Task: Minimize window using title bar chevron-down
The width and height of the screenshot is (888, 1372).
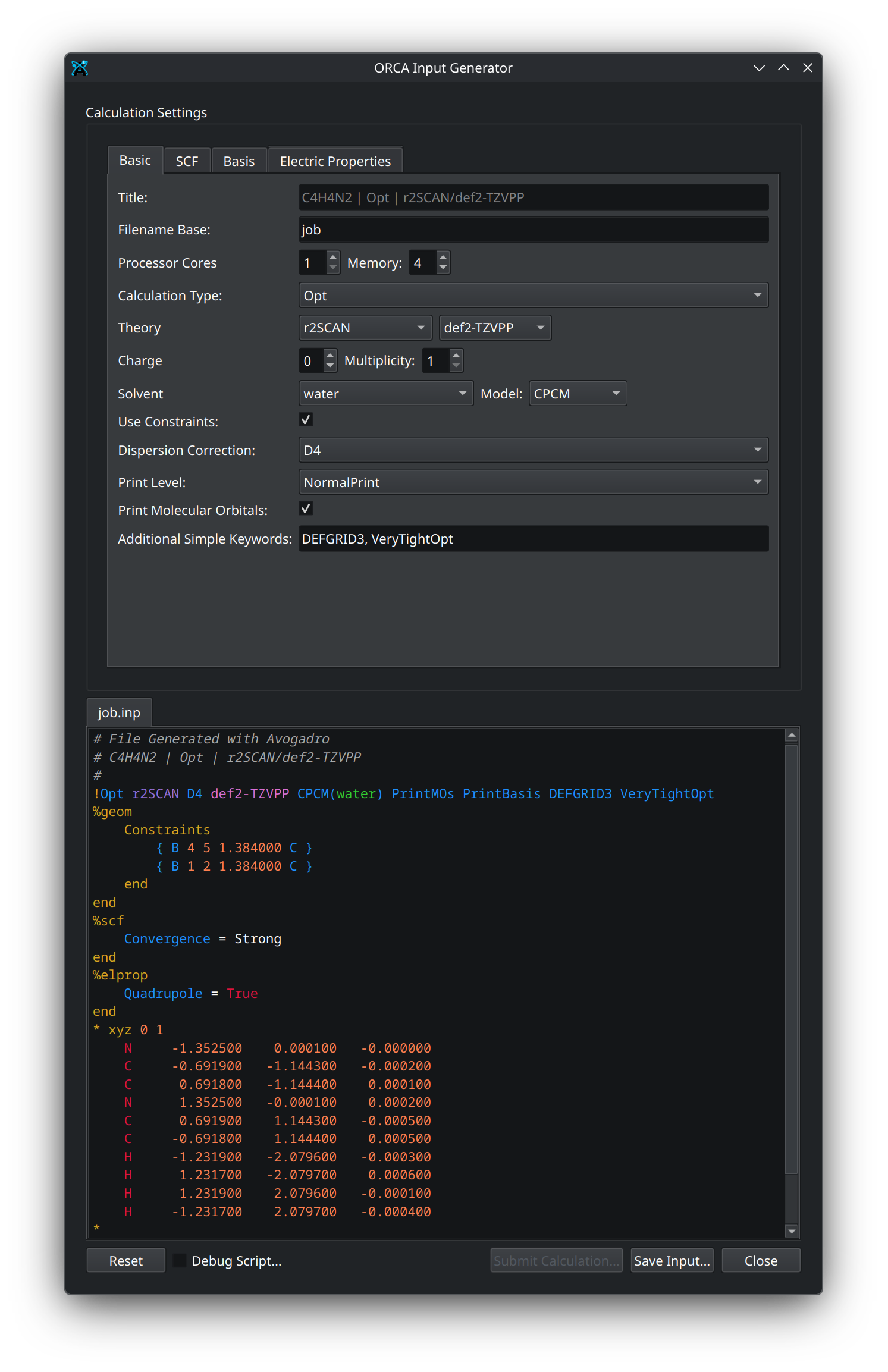Action: [x=759, y=68]
